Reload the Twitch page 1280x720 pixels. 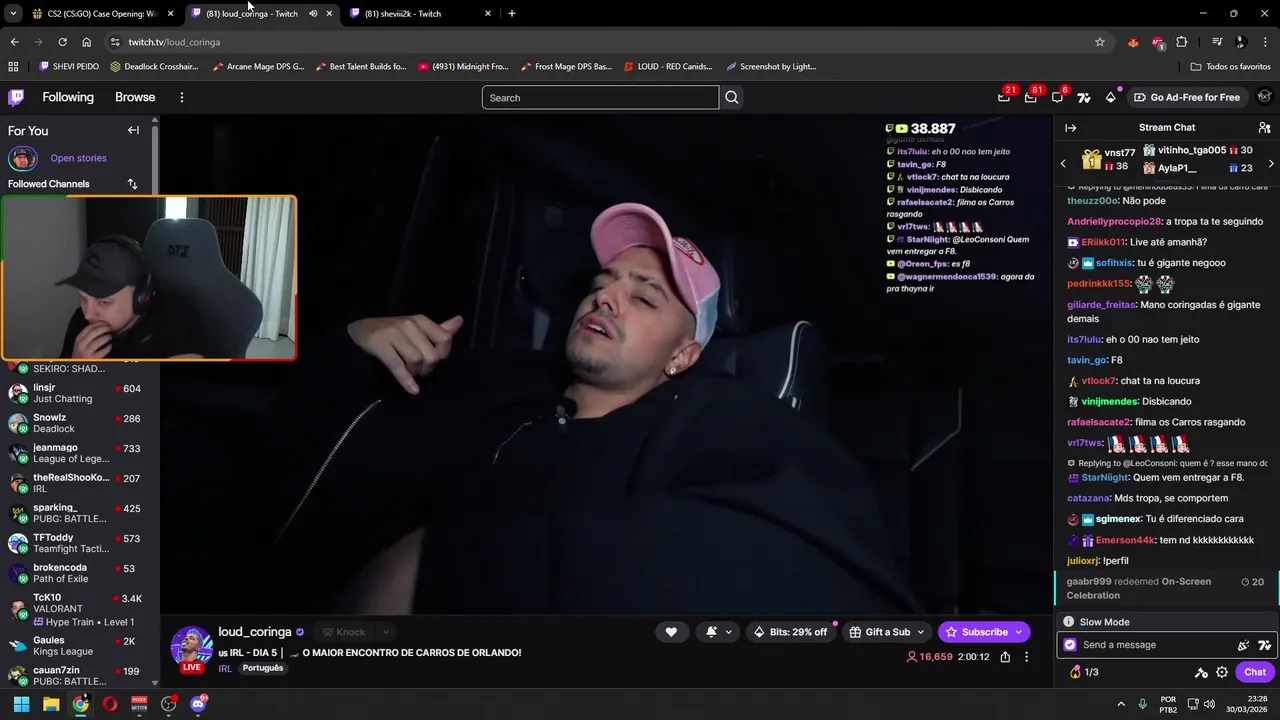click(62, 42)
